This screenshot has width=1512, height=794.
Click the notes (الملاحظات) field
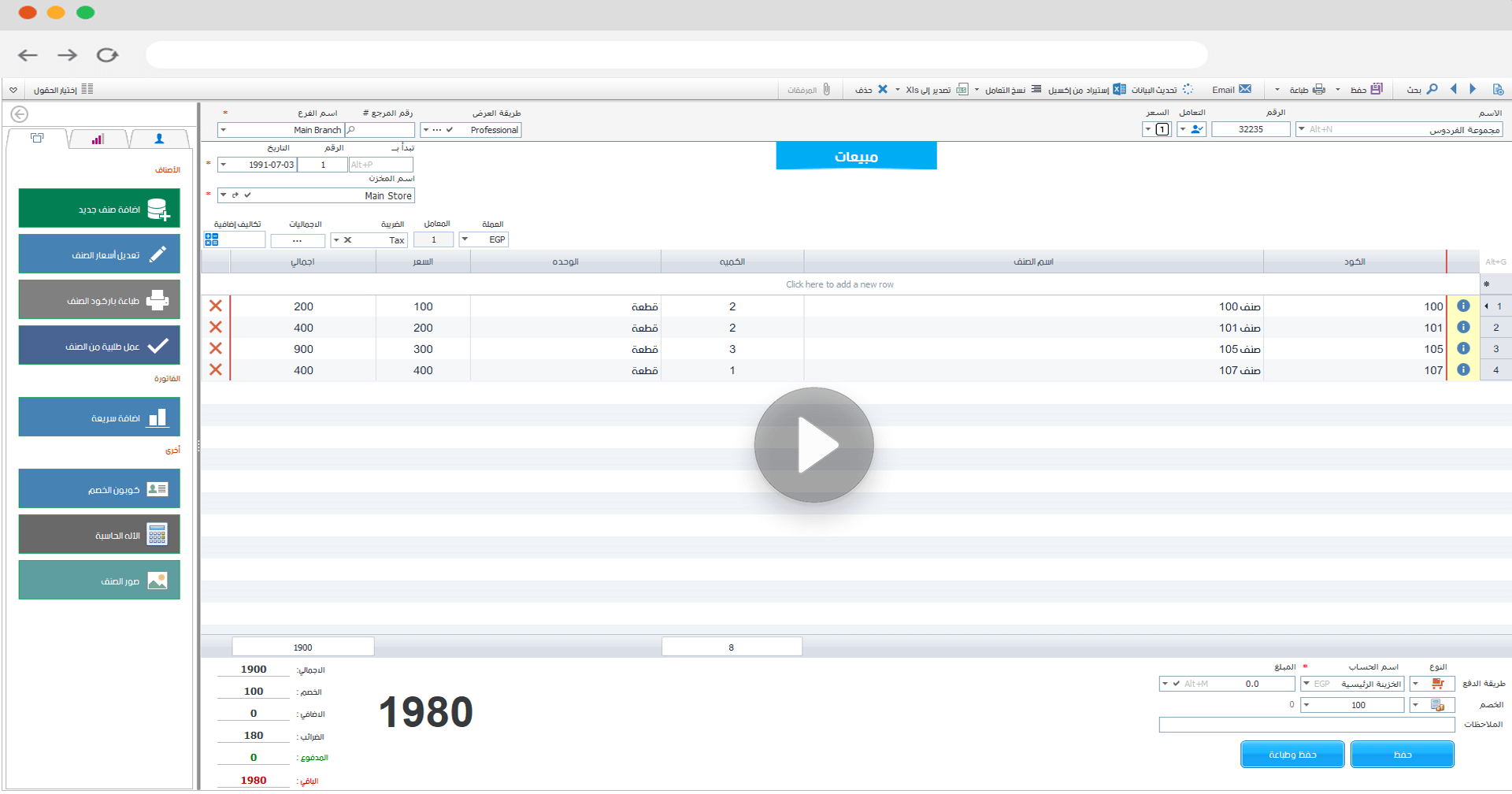click(1306, 725)
